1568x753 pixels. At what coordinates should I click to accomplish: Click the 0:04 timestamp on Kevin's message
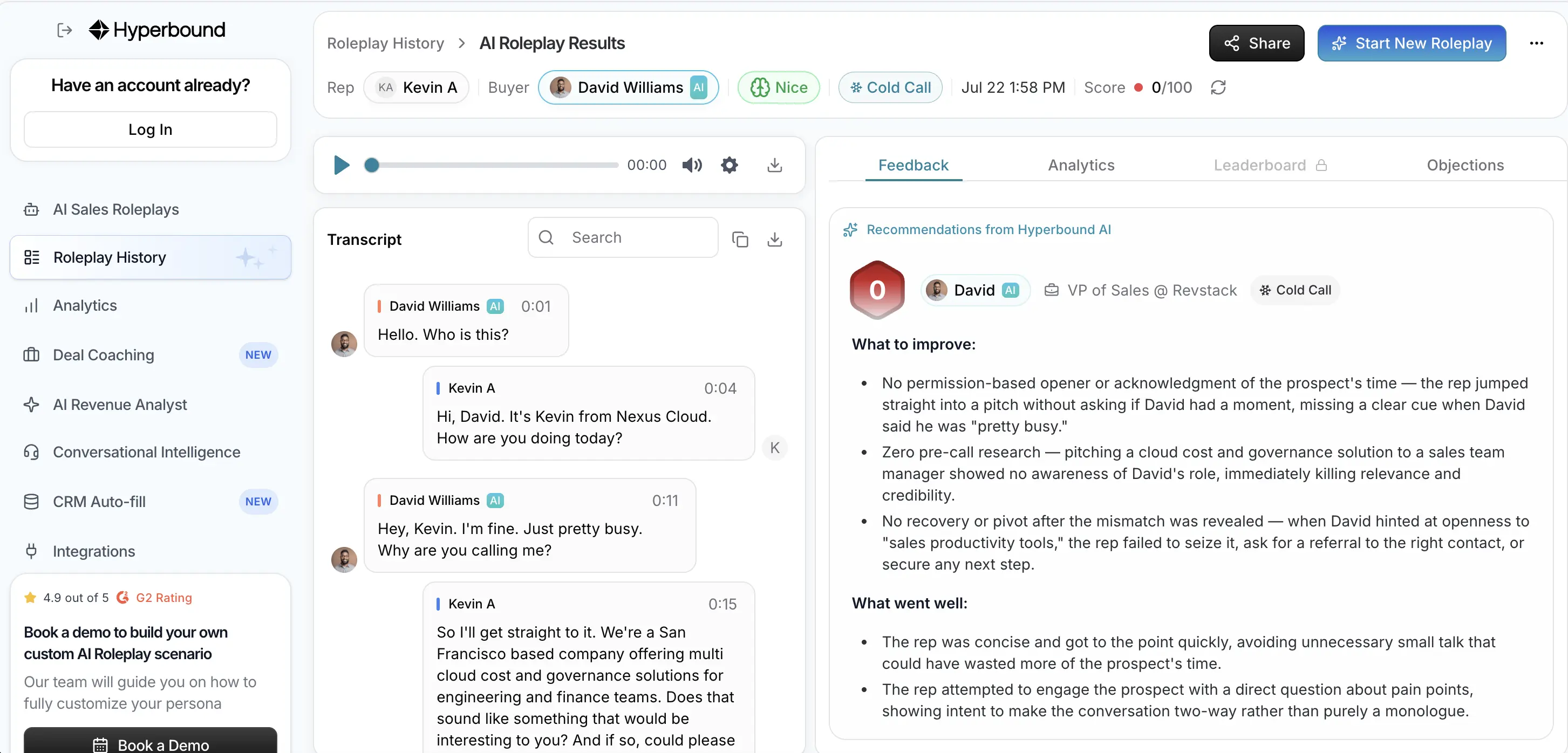coord(720,388)
